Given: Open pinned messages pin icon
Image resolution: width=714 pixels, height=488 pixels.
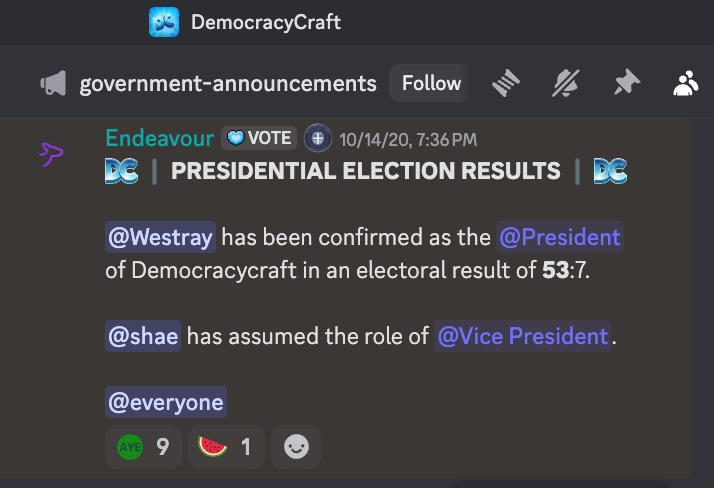Looking at the screenshot, I should [627, 82].
